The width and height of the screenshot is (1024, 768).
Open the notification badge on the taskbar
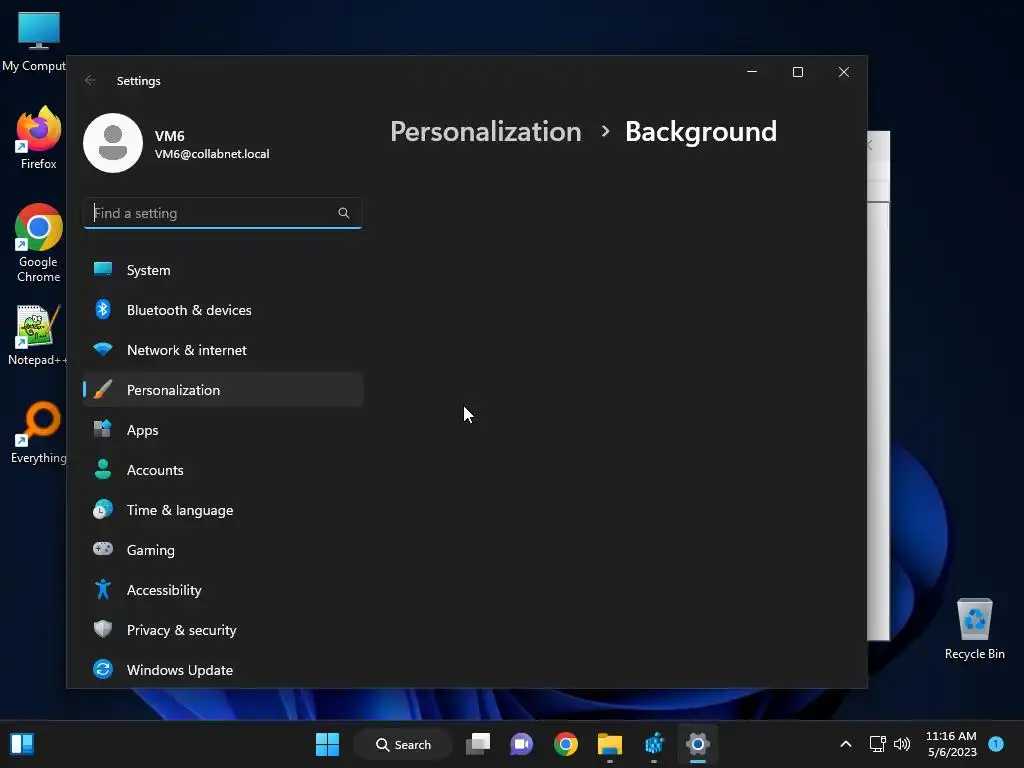996,744
